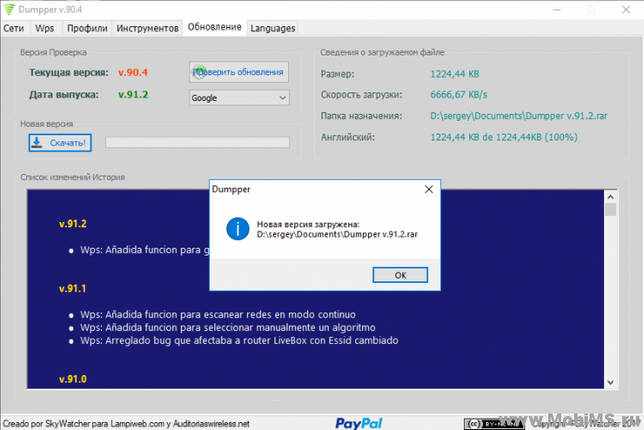Click the download speed 6666,67 KB/s
The width and height of the screenshot is (644, 430).
[459, 95]
